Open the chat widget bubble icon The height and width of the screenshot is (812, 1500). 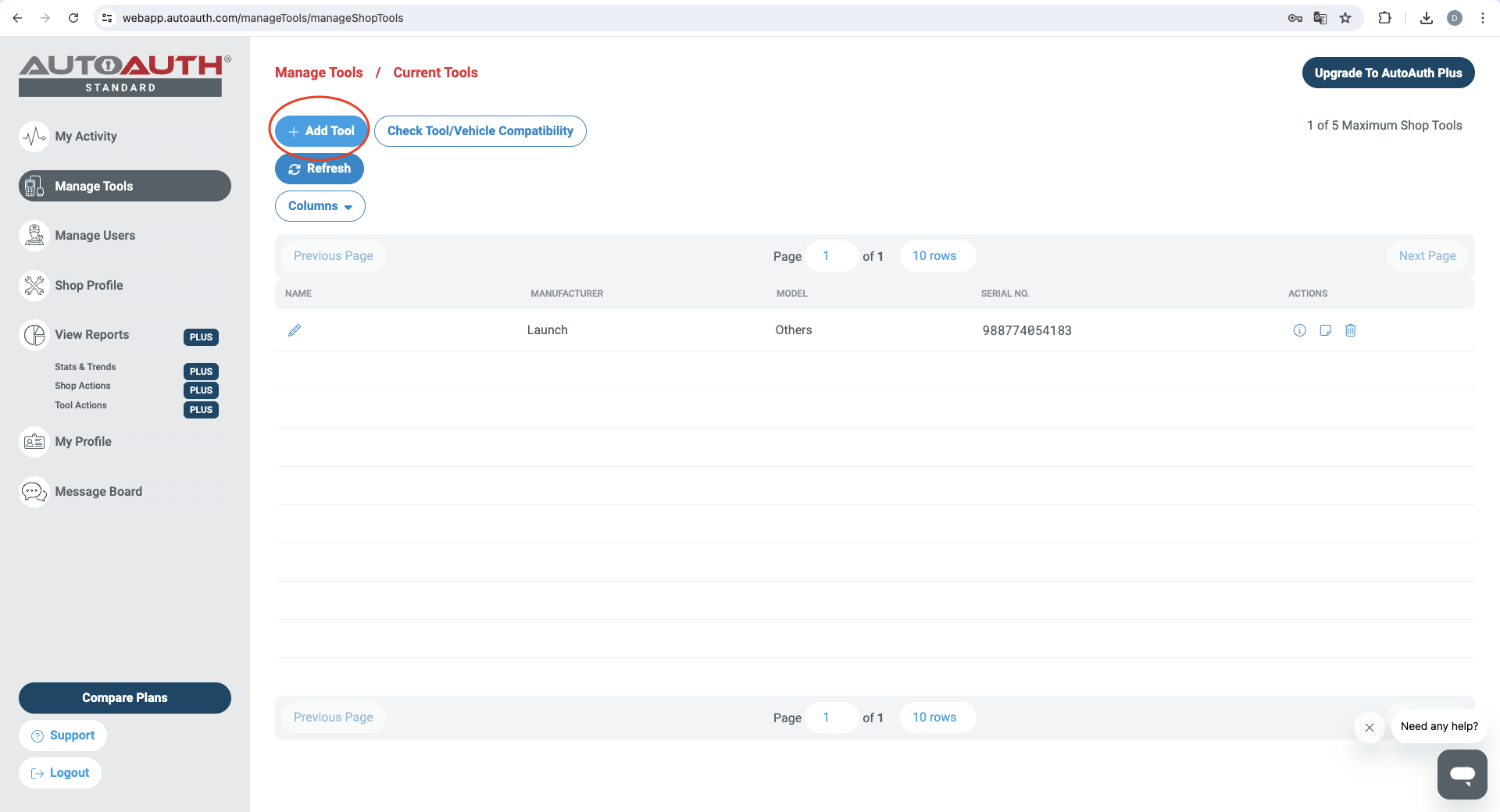click(1462, 774)
